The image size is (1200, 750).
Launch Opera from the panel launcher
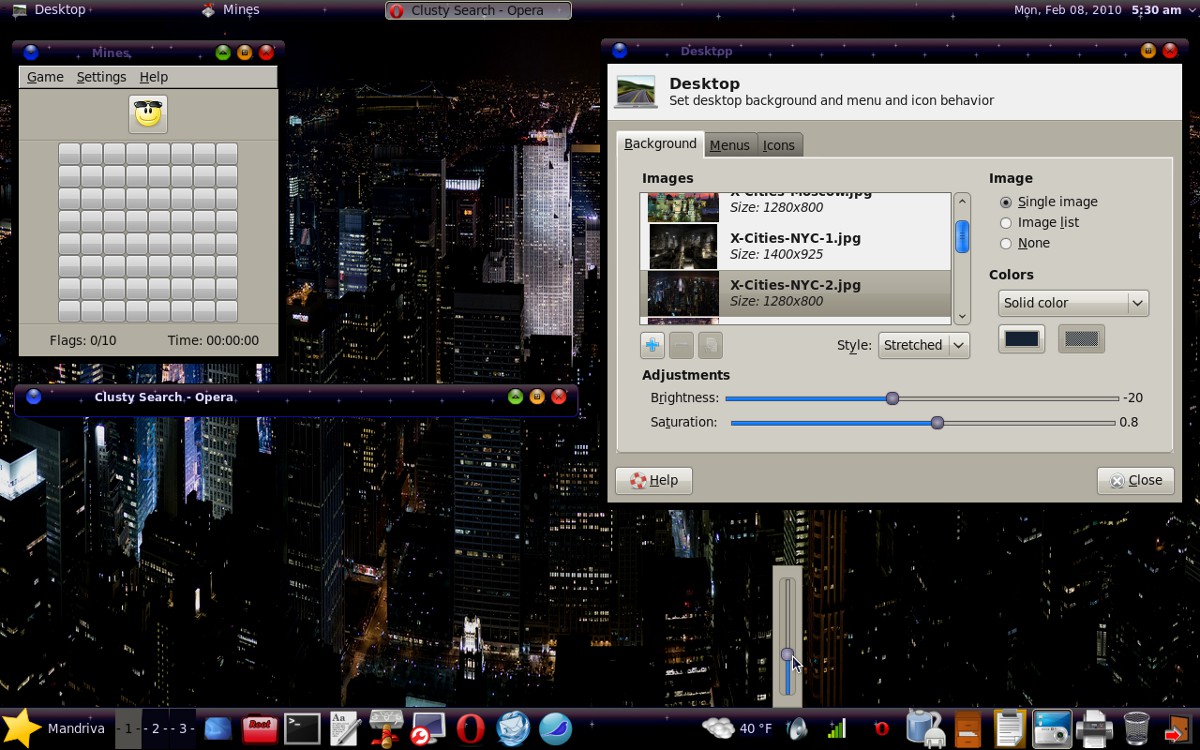pyautogui.click(x=471, y=729)
